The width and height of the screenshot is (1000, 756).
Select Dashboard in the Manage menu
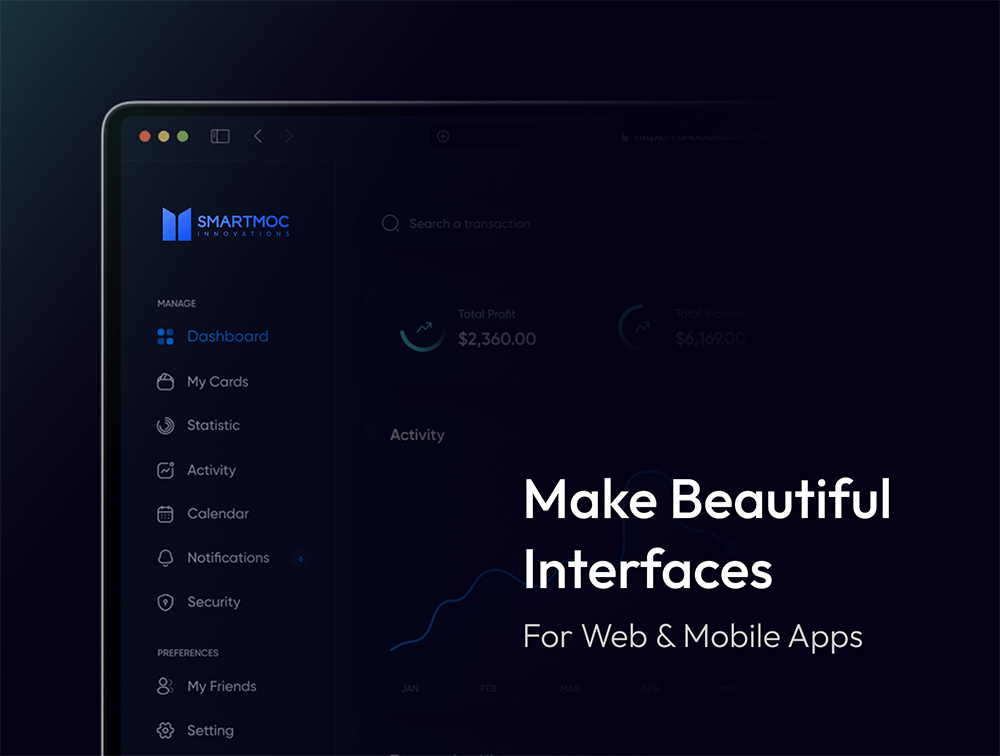coord(227,337)
